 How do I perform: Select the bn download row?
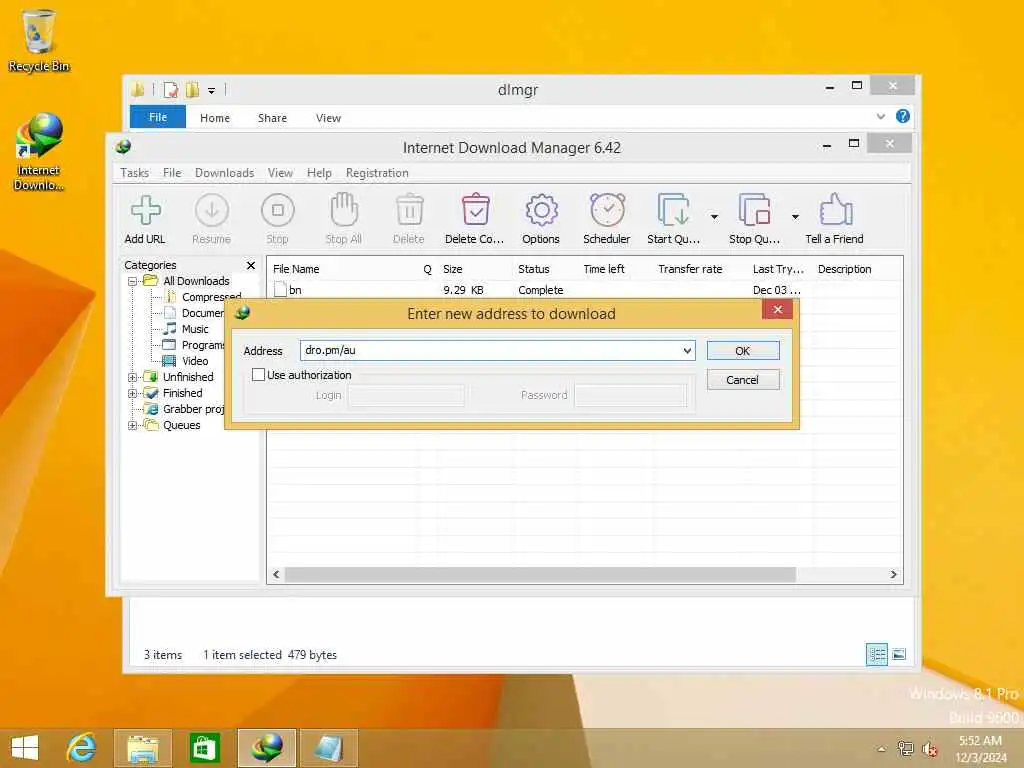click(584, 290)
